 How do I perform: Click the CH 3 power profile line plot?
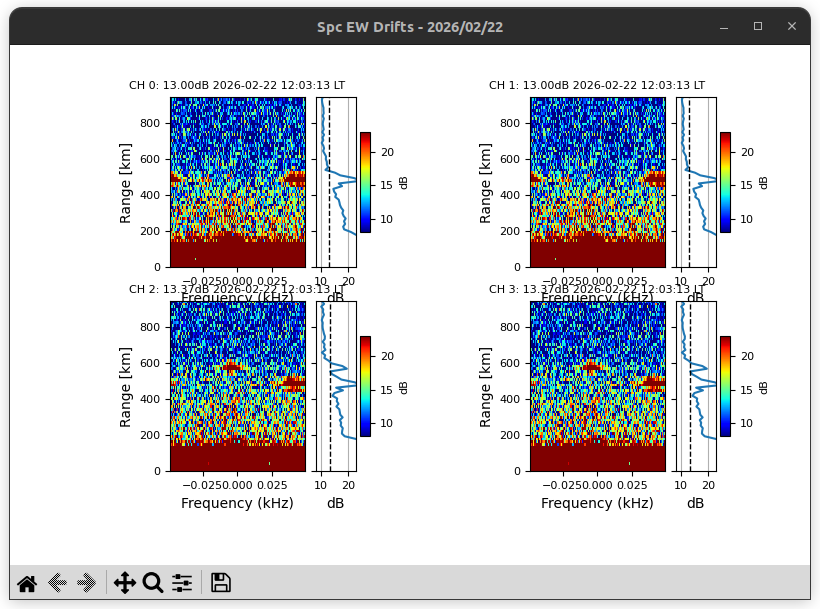(x=696, y=386)
